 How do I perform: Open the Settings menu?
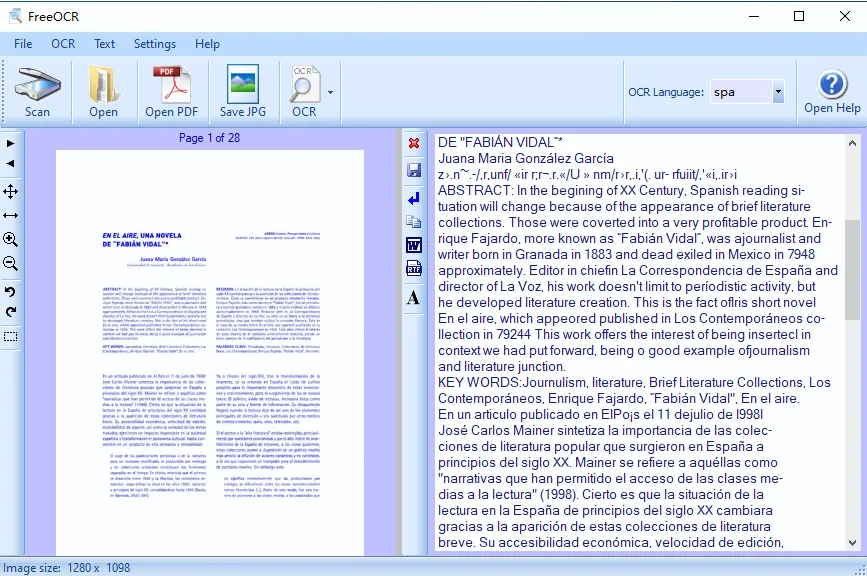[155, 44]
